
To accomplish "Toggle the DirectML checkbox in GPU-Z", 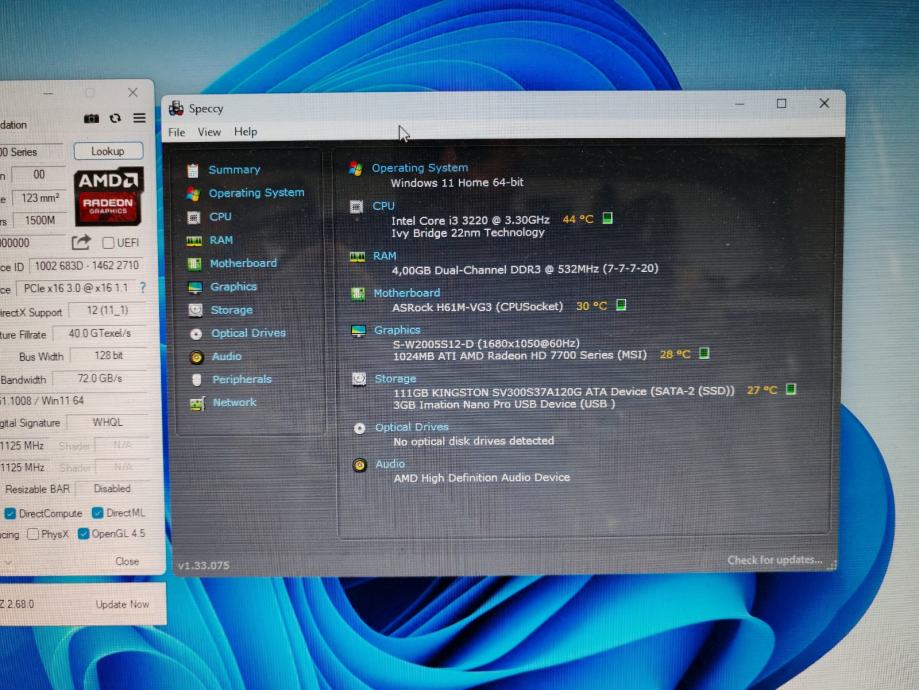I will 98,513.
